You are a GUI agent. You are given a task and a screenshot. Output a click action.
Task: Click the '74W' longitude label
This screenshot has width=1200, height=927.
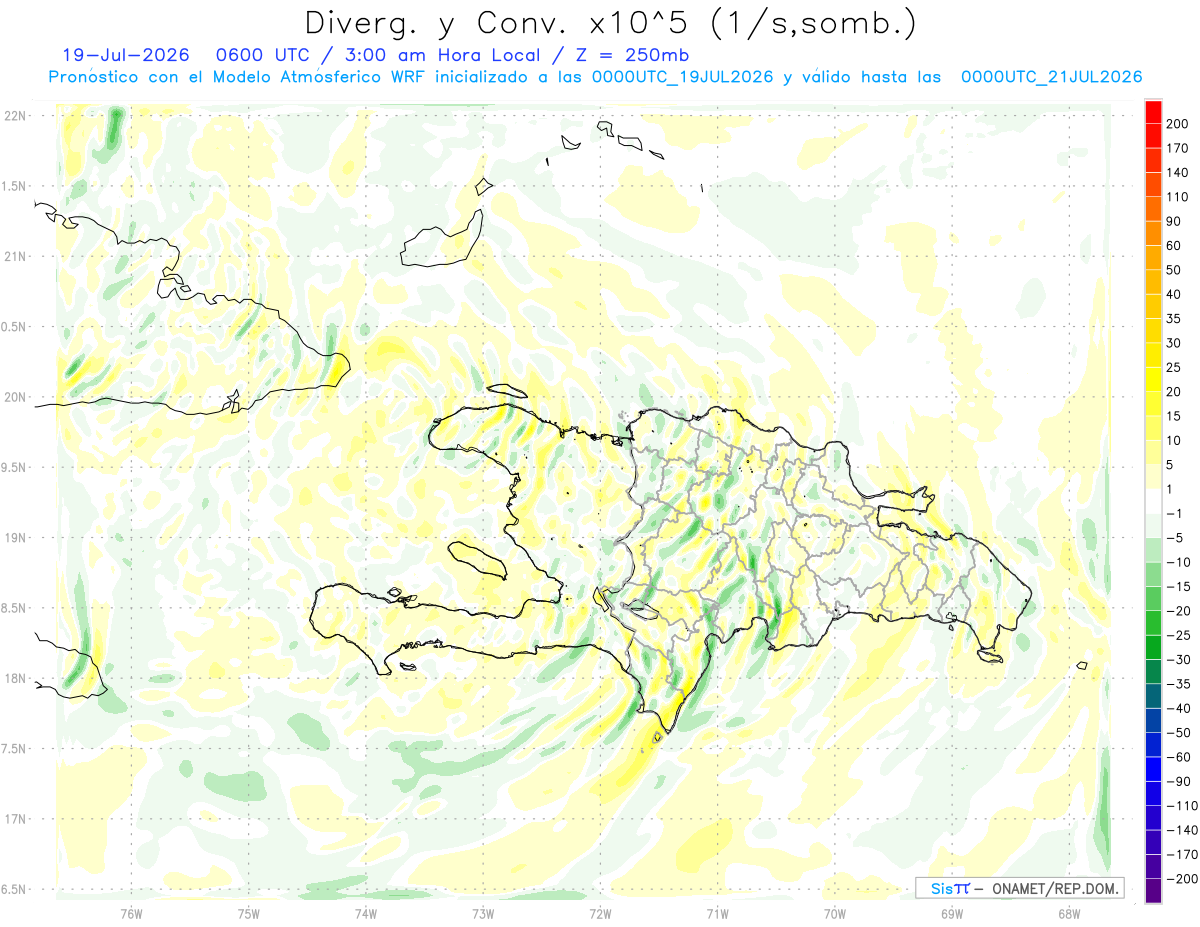(366, 913)
